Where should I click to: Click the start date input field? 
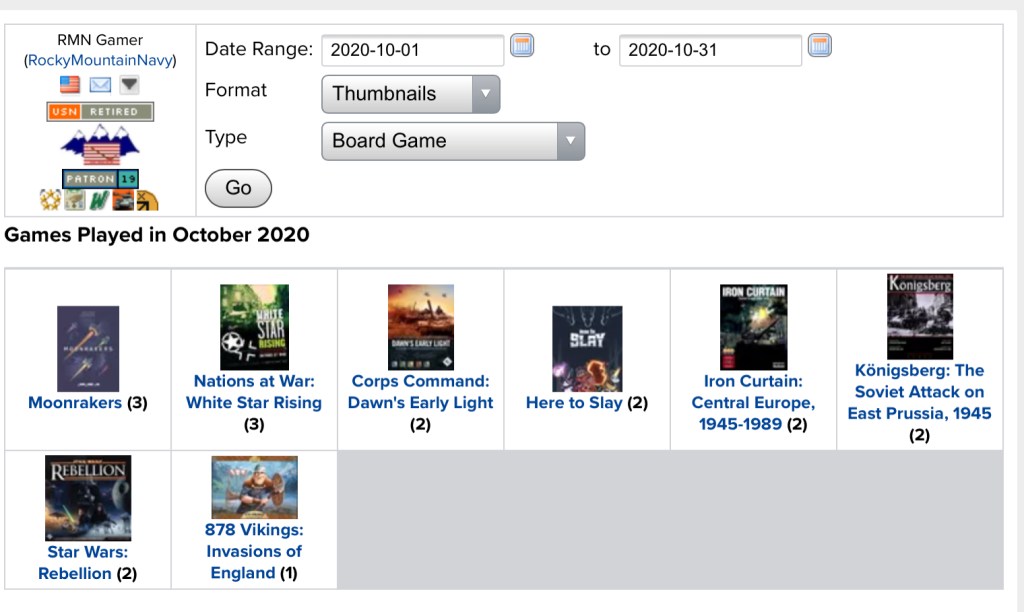tap(412, 50)
